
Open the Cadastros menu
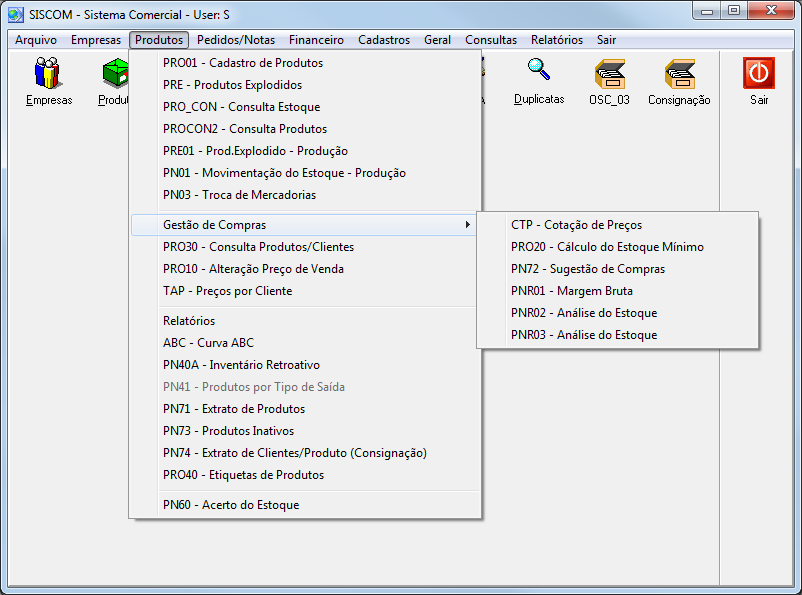[383, 40]
